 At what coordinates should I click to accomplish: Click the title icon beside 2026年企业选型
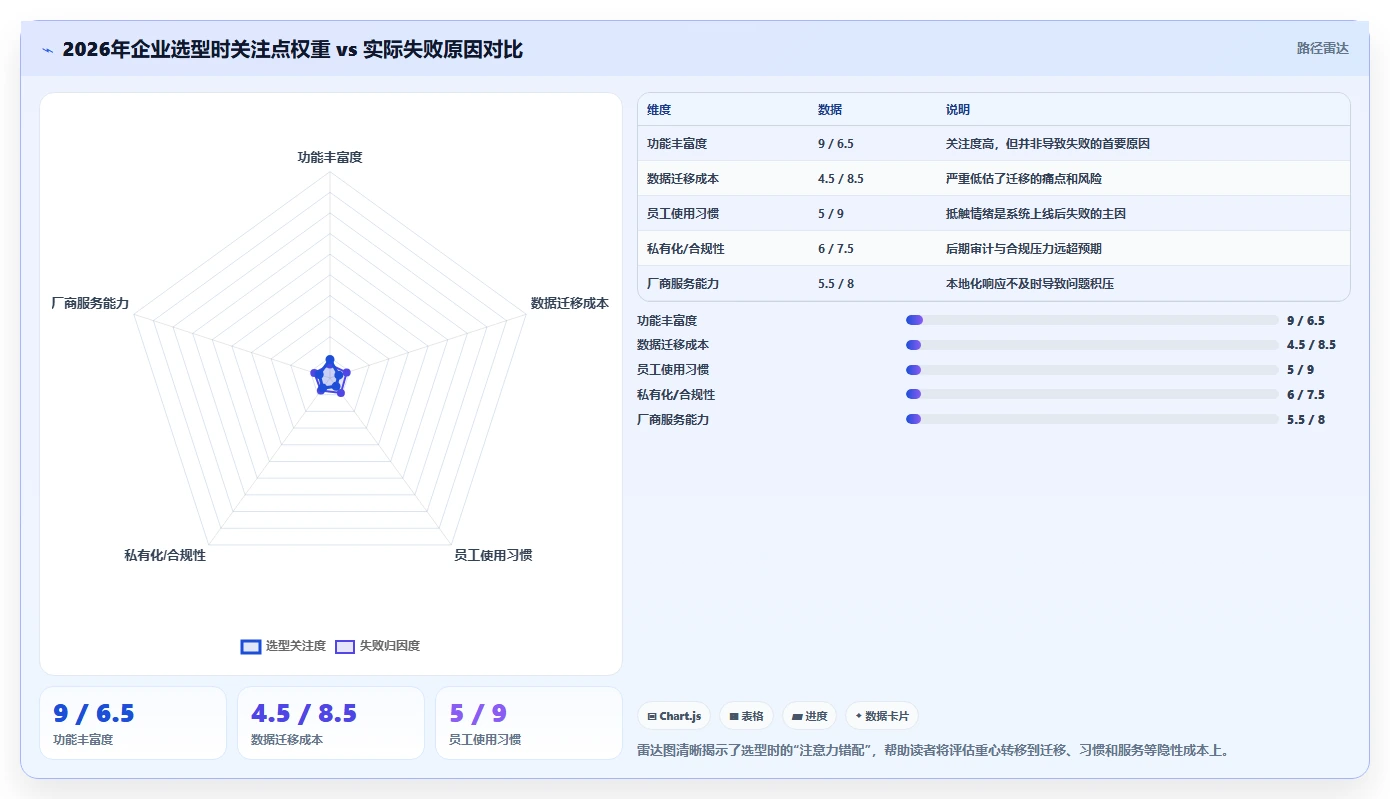pyautogui.click(x=47, y=50)
